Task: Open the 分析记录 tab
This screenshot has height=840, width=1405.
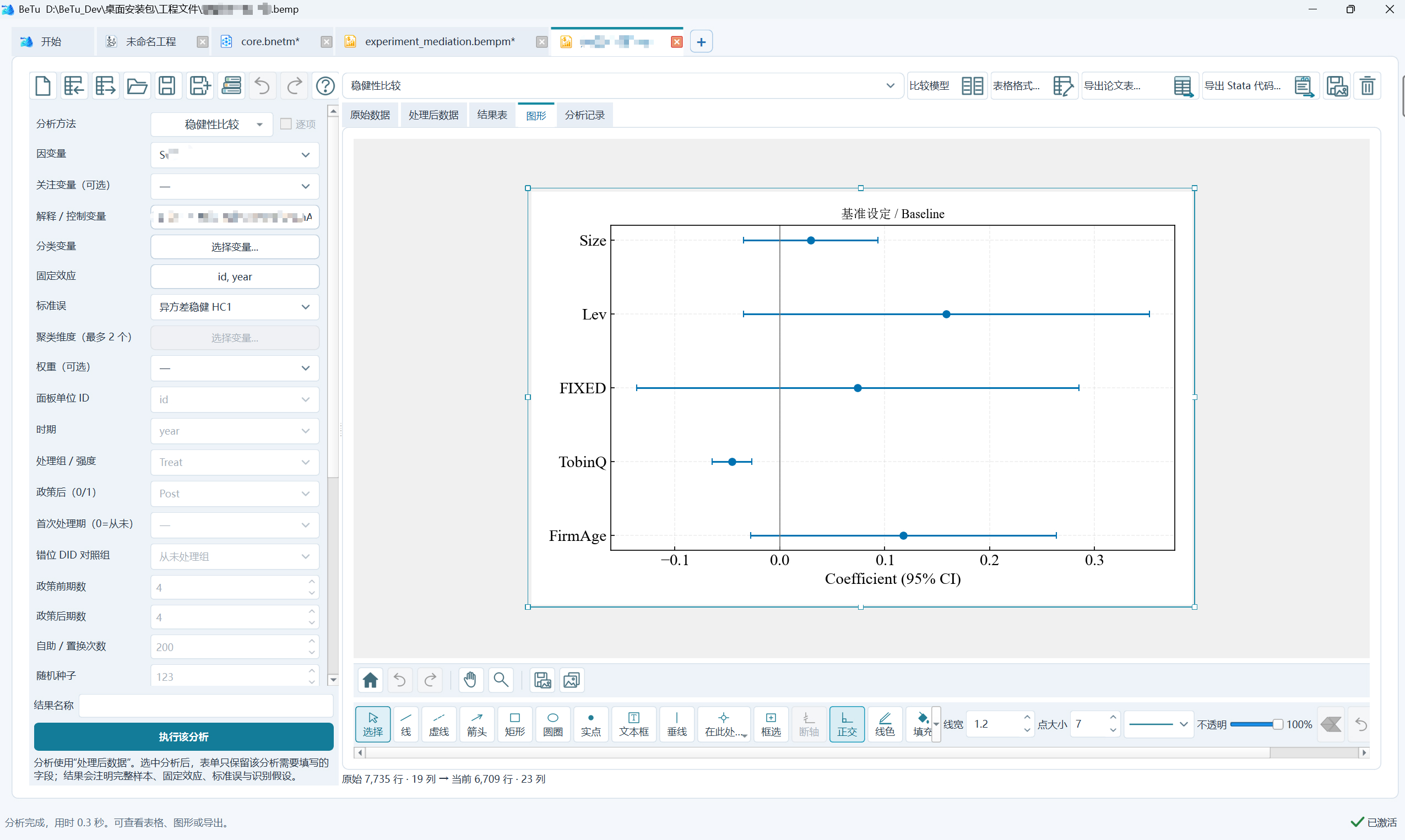Action: (x=584, y=116)
